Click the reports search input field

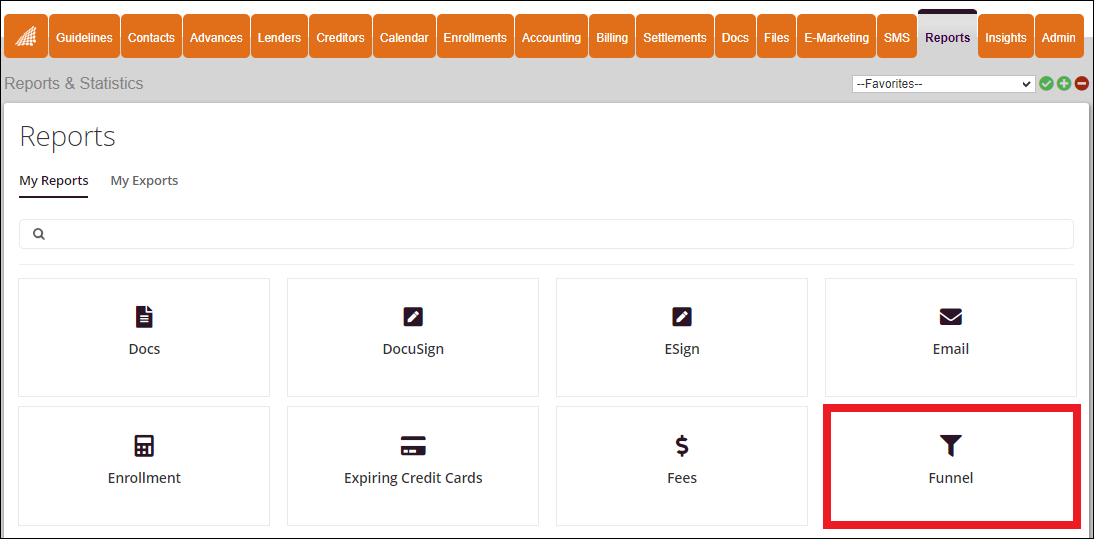click(546, 234)
